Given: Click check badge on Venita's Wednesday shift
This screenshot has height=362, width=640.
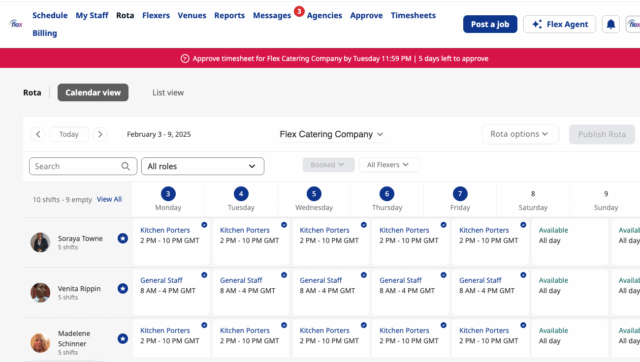Looking at the screenshot, I should point(364,275).
